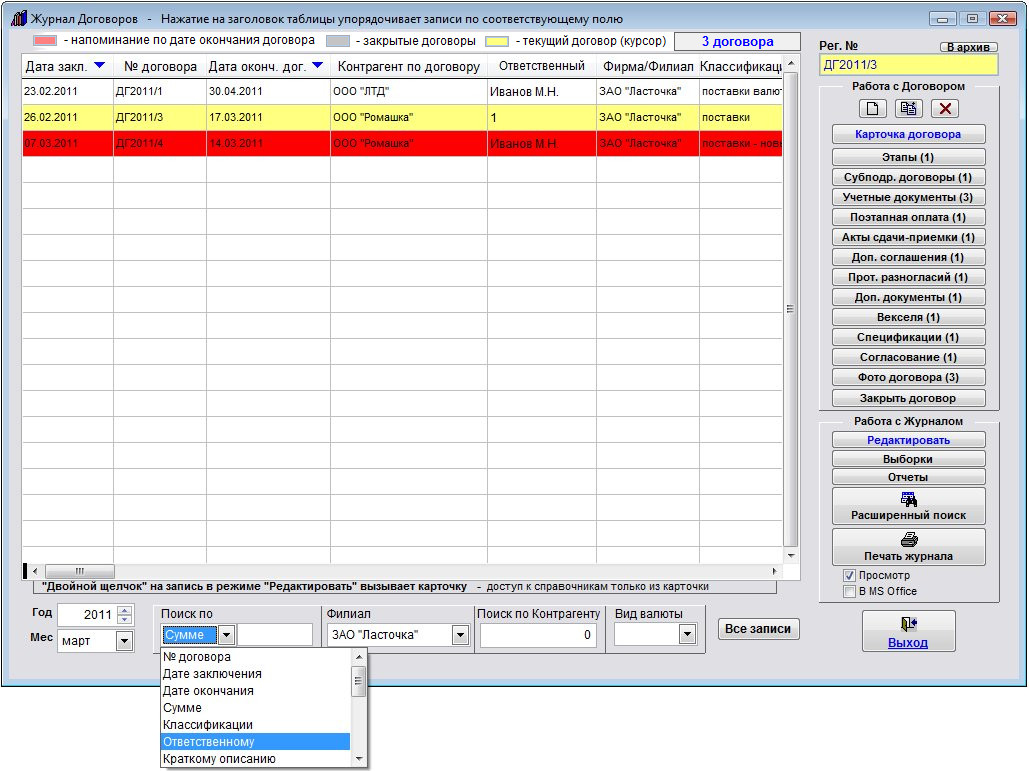
Task: Open Расширенный поиск with binoculars icon
Action: pos(908,506)
